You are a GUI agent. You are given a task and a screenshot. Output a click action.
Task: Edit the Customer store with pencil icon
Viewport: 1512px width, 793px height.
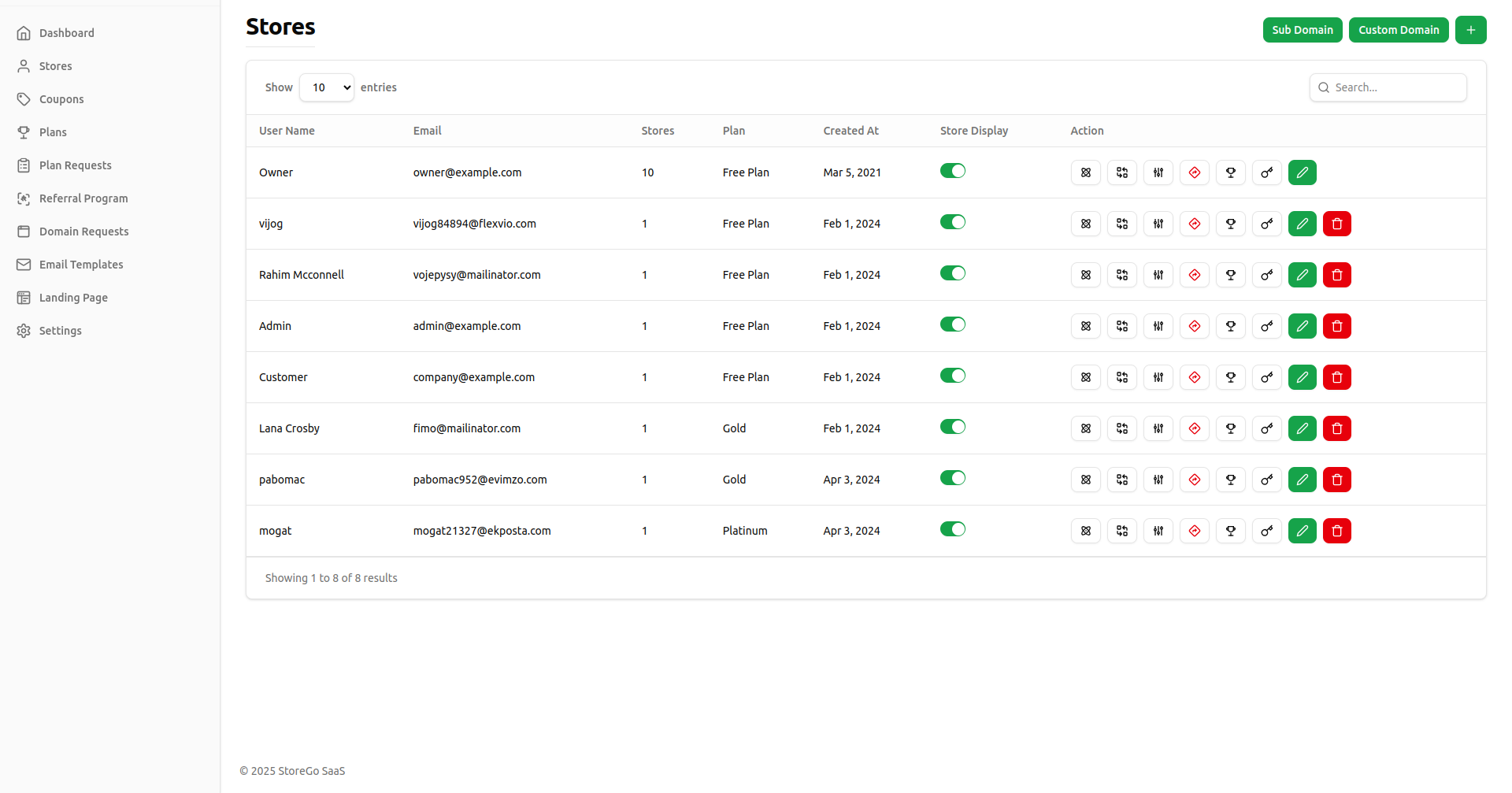(1302, 377)
